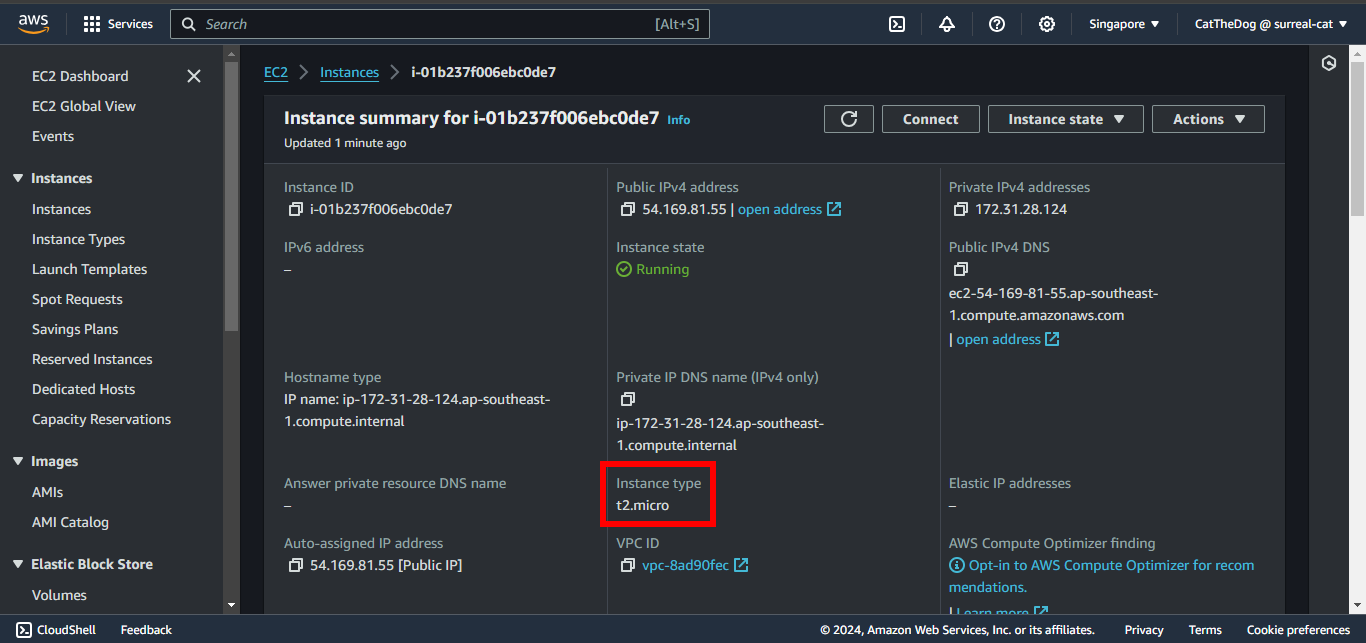This screenshot has height=643, width=1366.
Task: Click the Connect button
Action: (930, 119)
